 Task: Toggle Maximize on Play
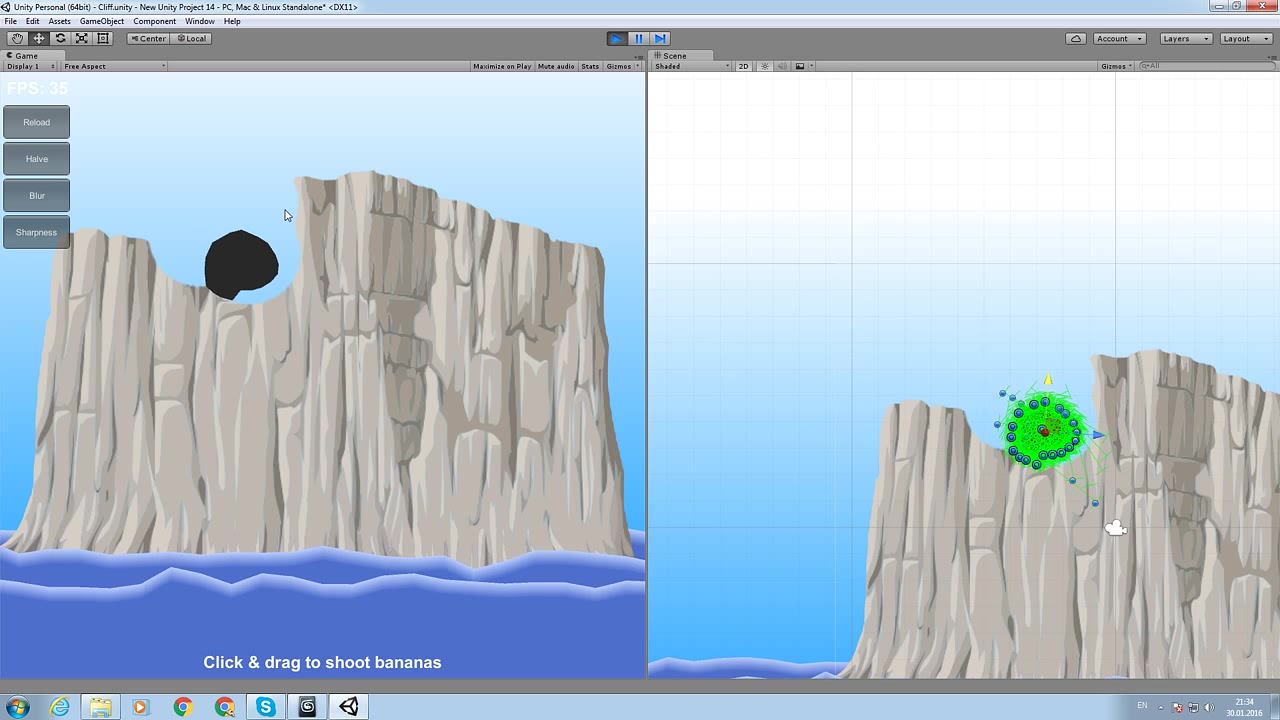[x=502, y=66]
